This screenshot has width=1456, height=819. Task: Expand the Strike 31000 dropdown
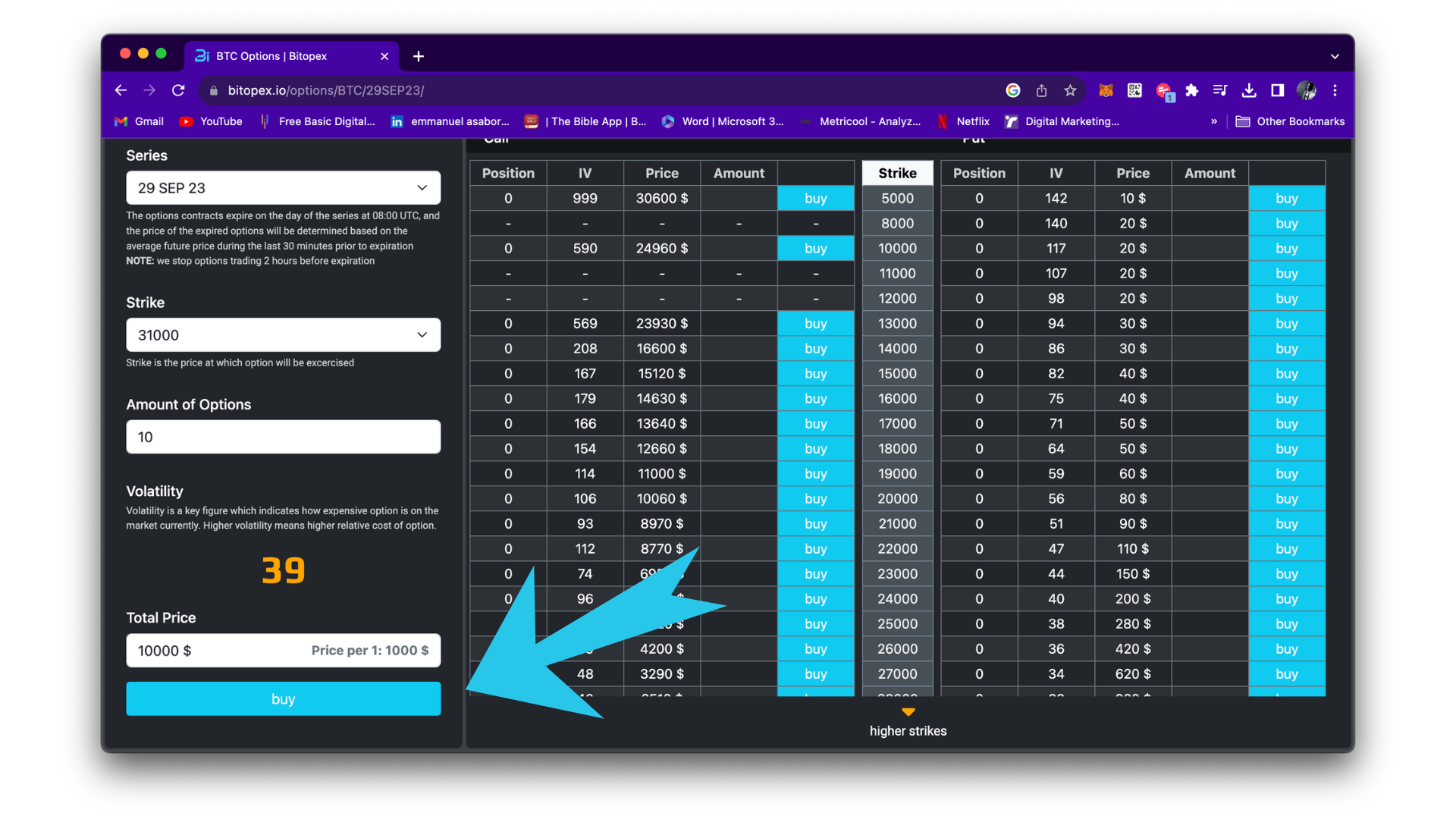[x=283, y=335]
